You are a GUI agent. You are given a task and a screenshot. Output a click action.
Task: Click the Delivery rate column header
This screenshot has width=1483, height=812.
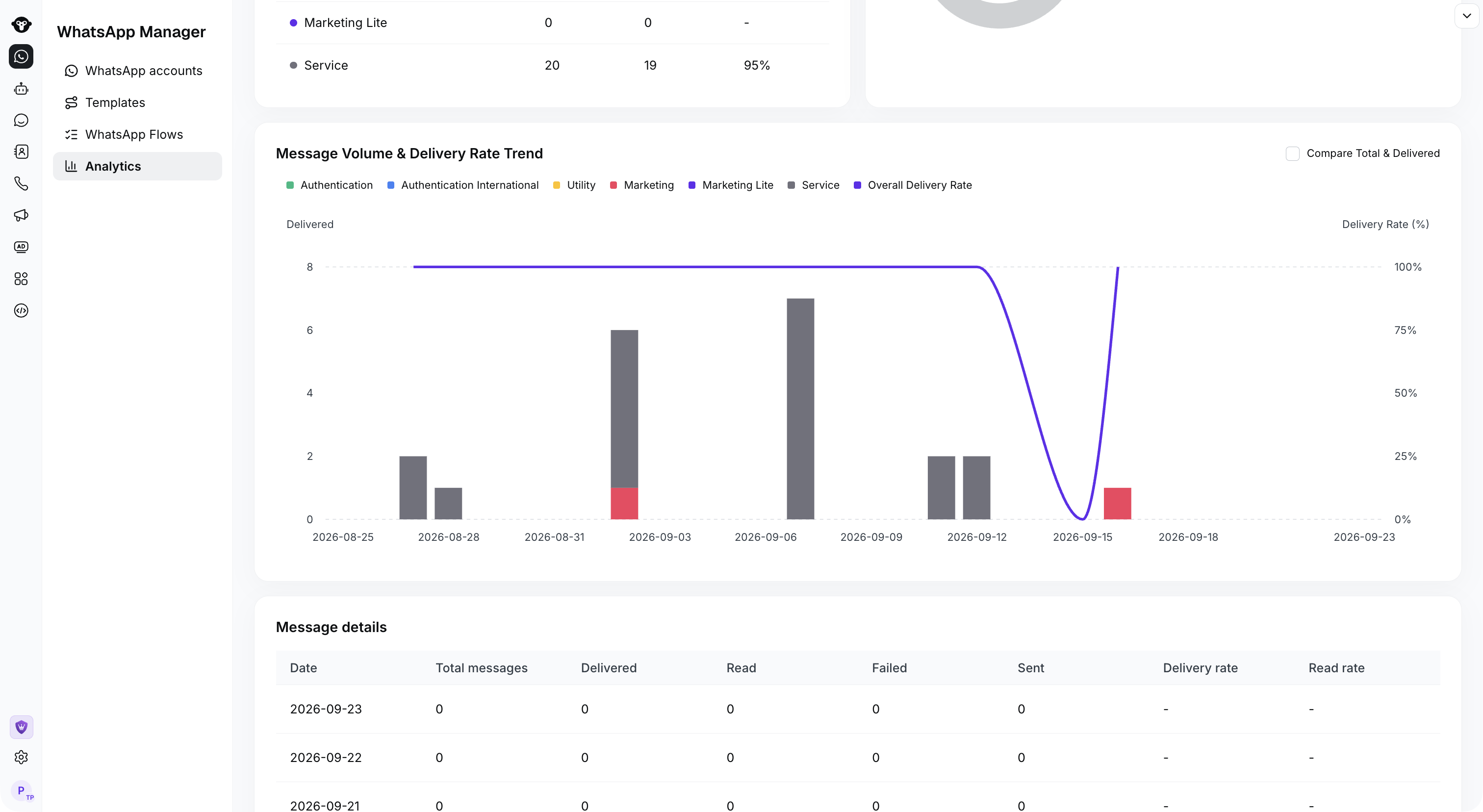1200,668
